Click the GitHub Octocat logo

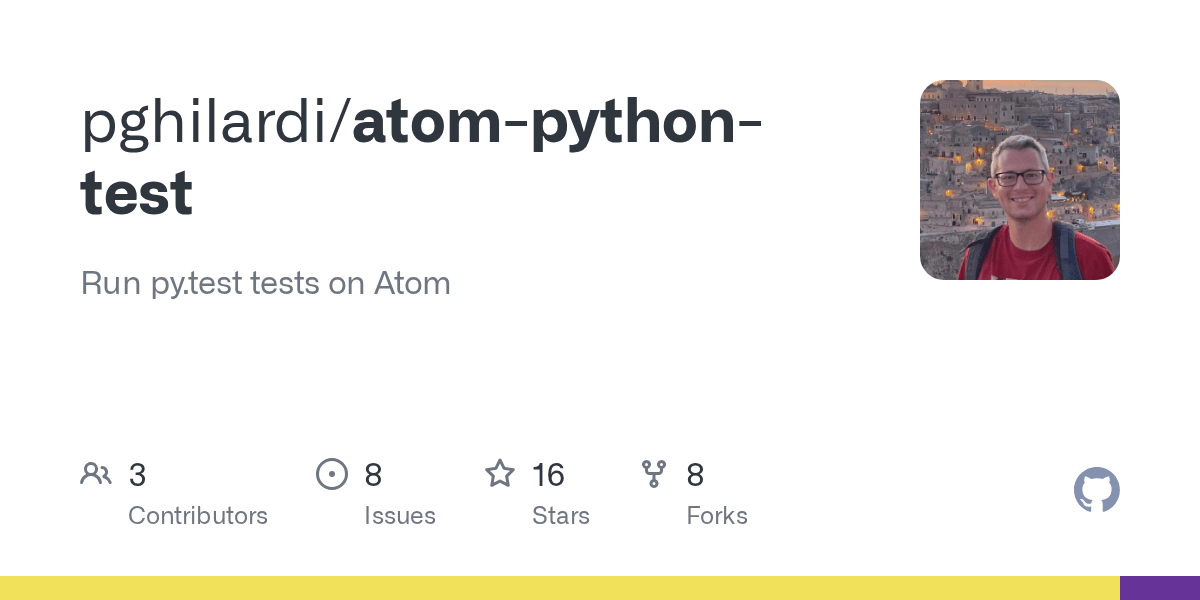1097,490
